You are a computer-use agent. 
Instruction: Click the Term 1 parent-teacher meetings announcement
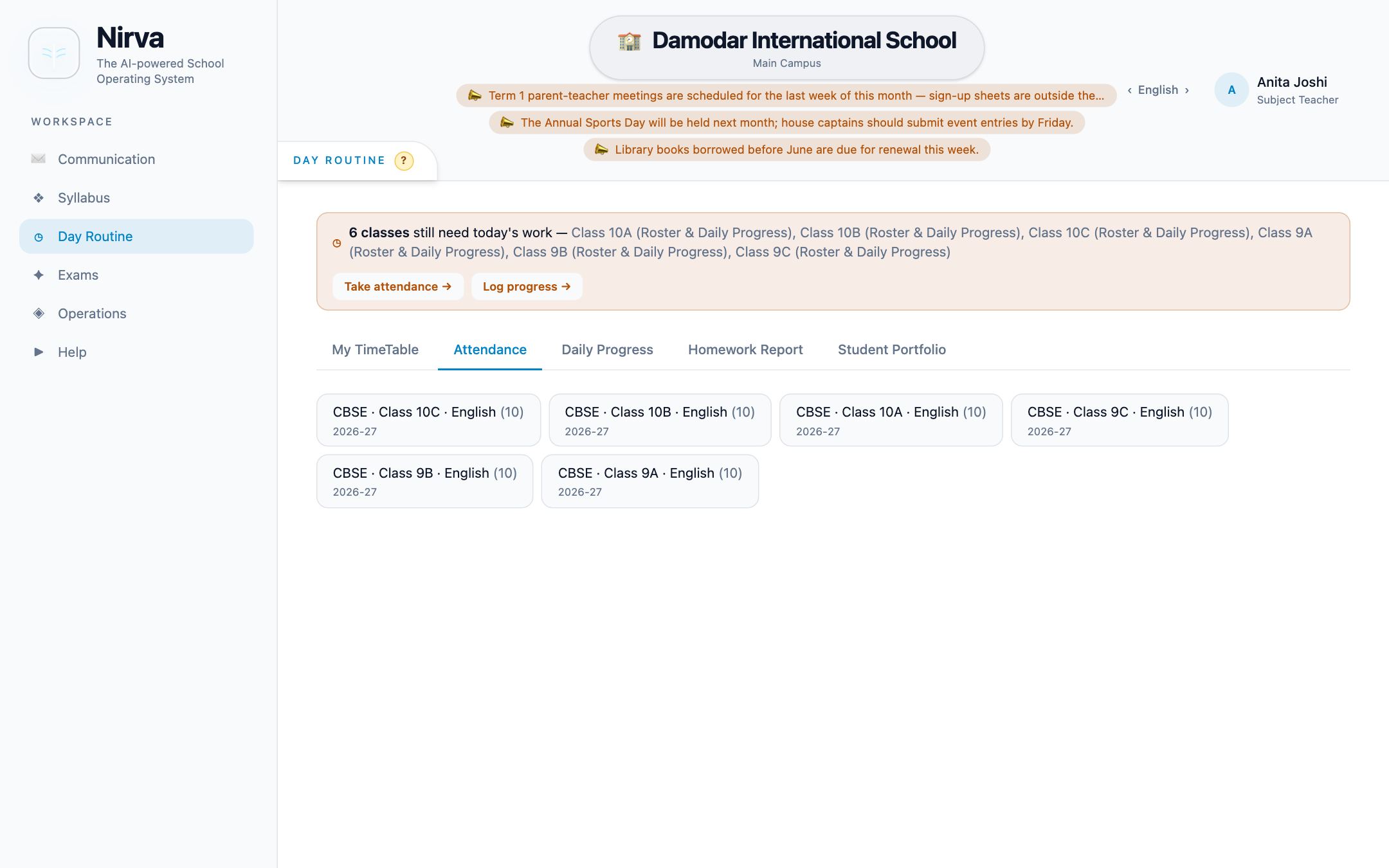tap(786, 95)
